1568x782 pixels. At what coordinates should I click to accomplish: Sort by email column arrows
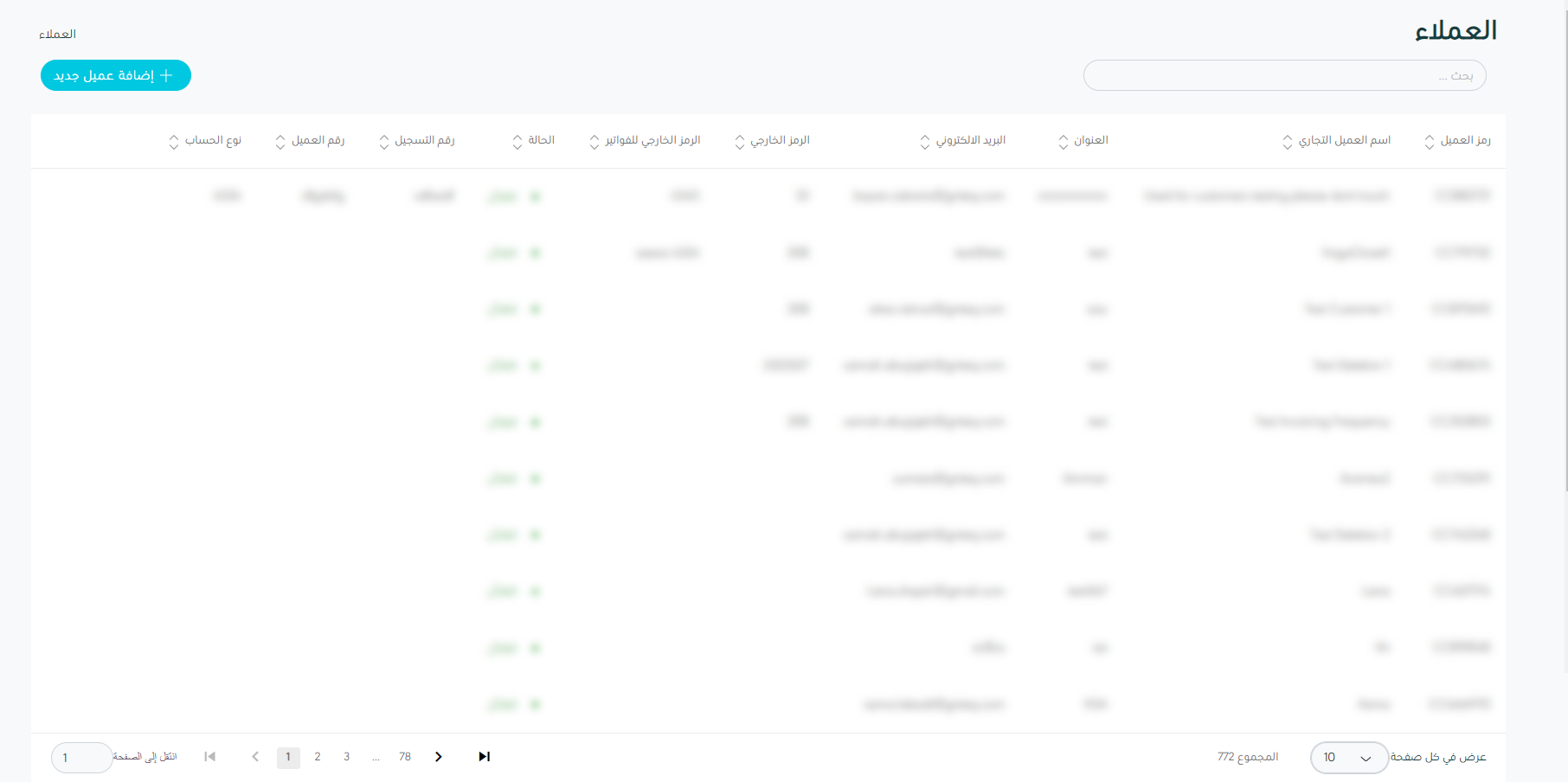tap(925, 142)
